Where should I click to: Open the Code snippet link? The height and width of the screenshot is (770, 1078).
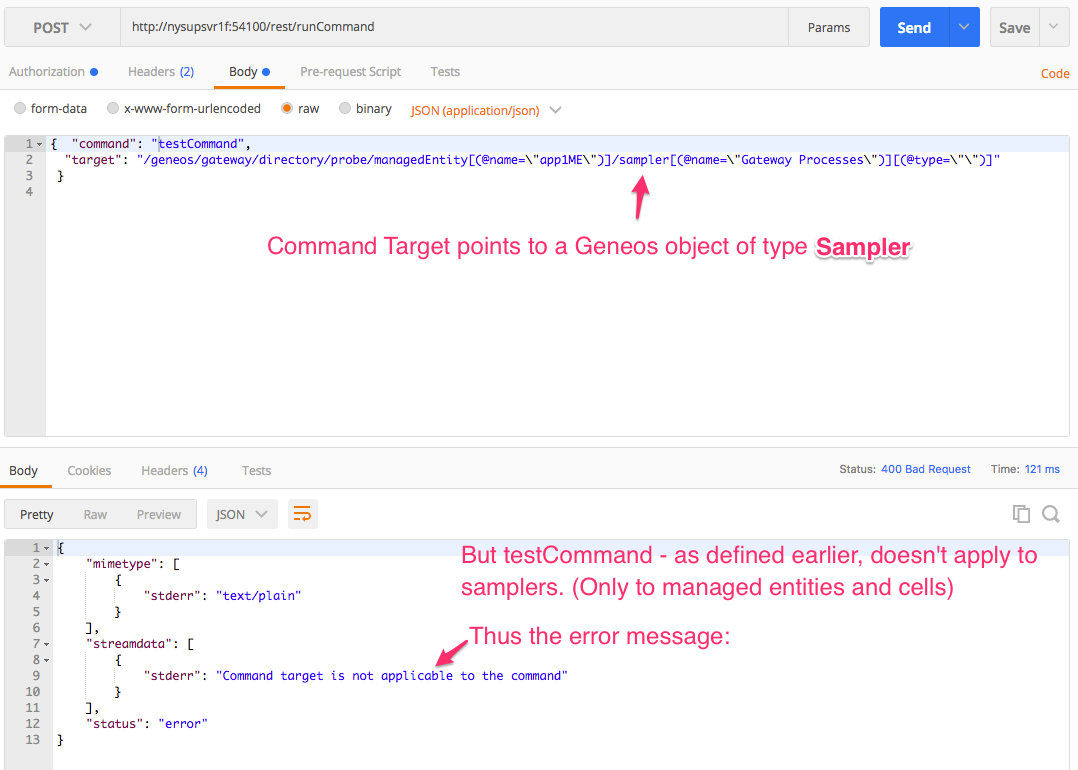tap(1055, 73)
